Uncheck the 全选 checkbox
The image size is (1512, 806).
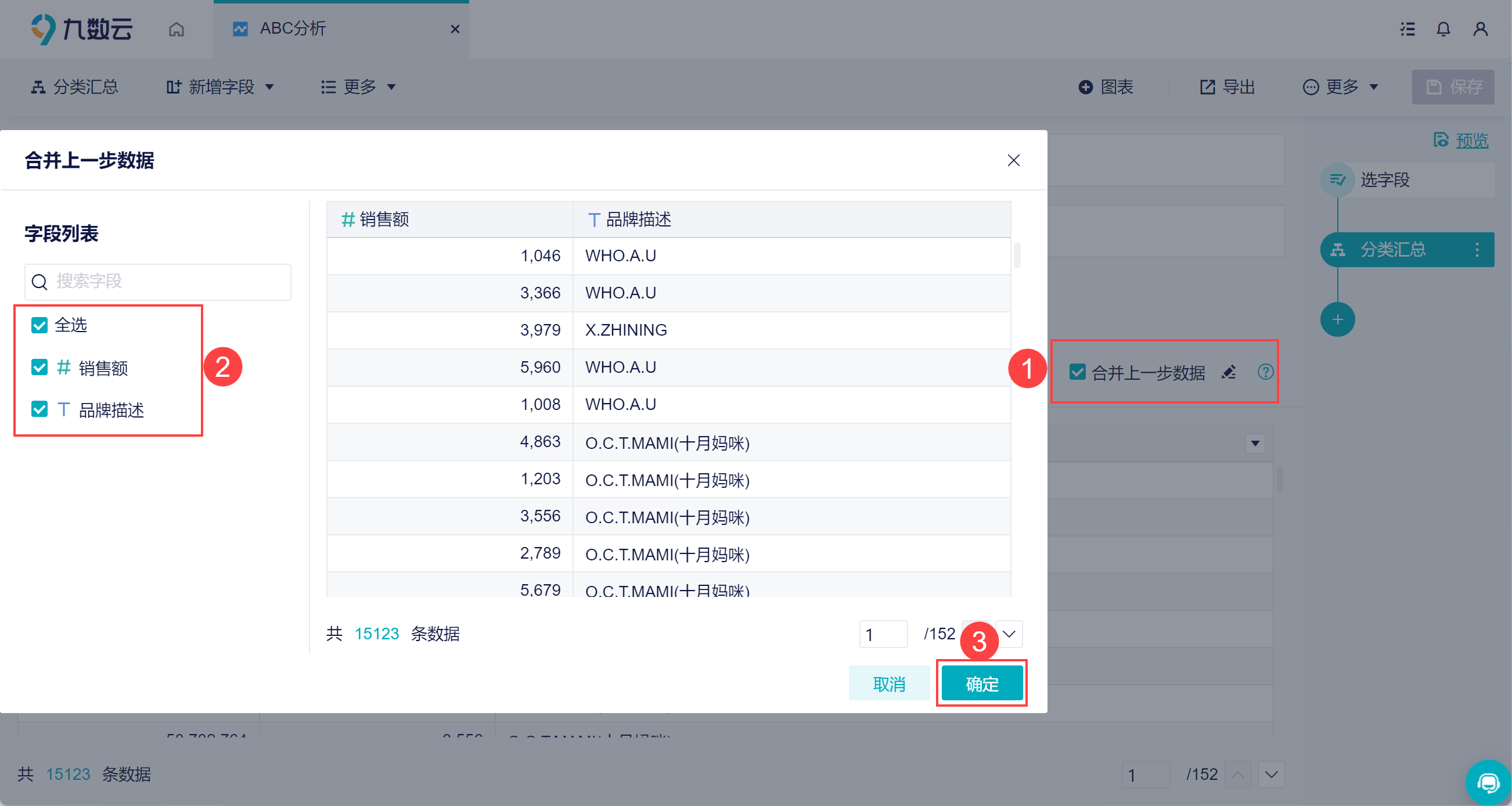[39, 325]
